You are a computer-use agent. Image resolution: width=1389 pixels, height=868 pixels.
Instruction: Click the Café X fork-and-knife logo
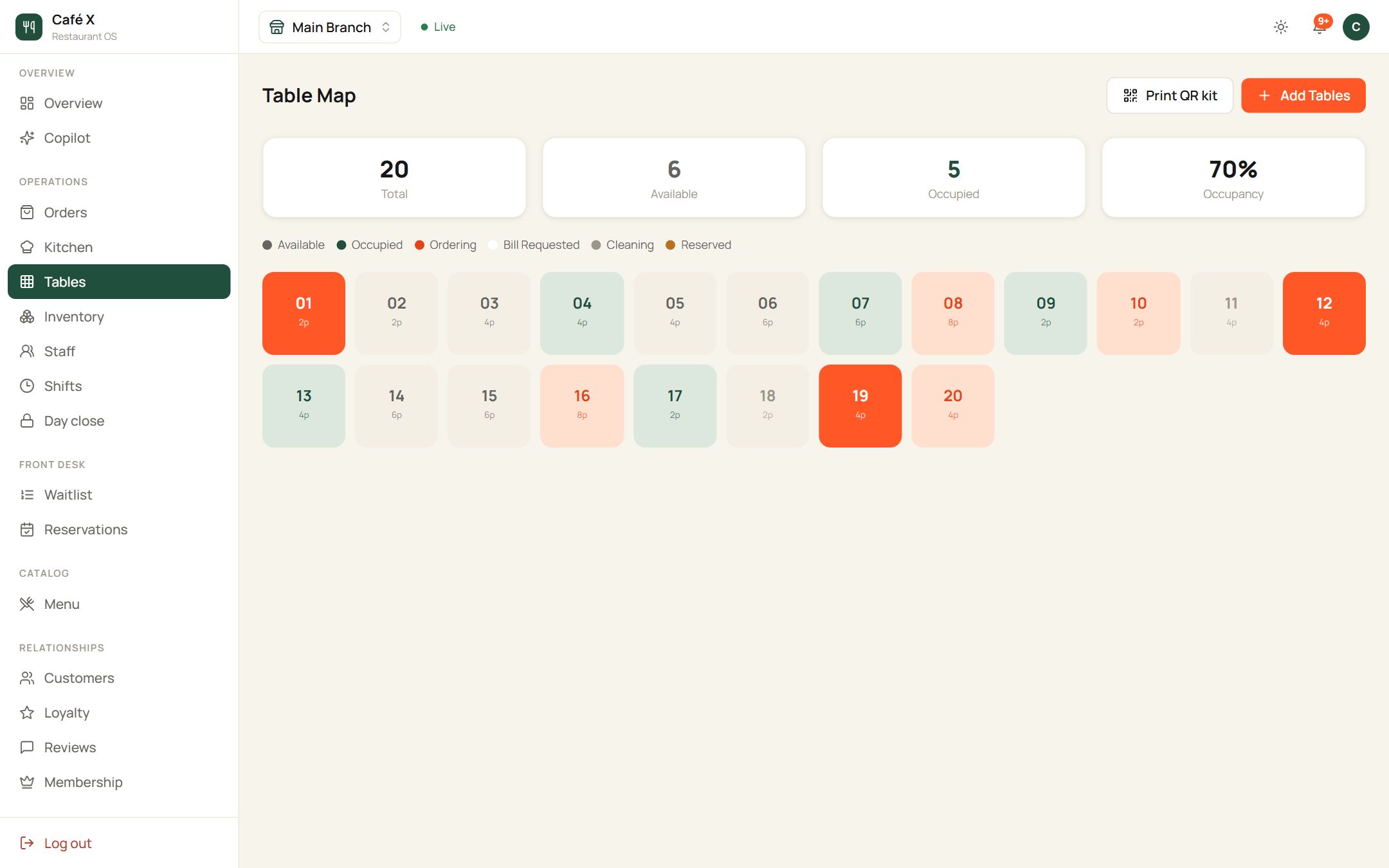pyautogui.click(x=28, y=27)
